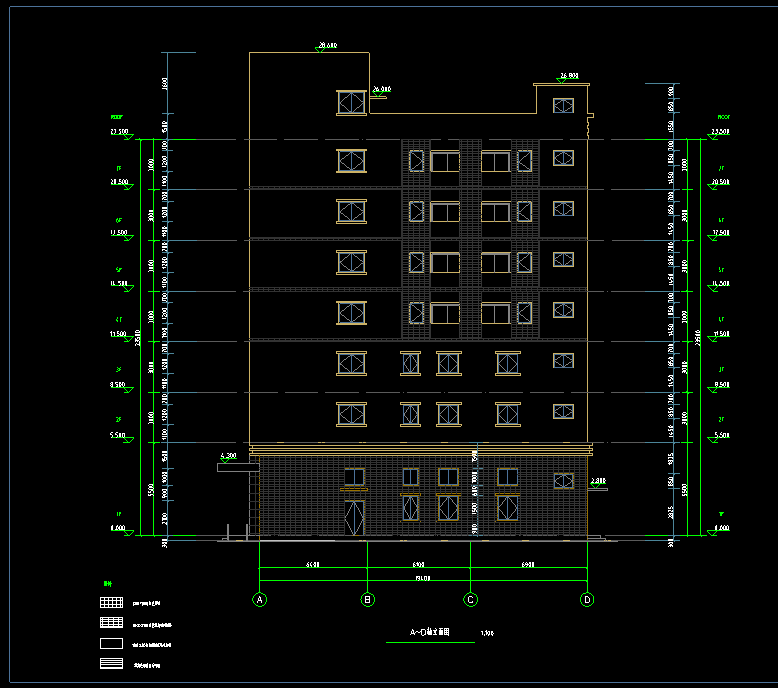The width and height of the screenshot is (778, 688).
Task: Select the second legend brick pattern swatch
Action: pos(111,623)
